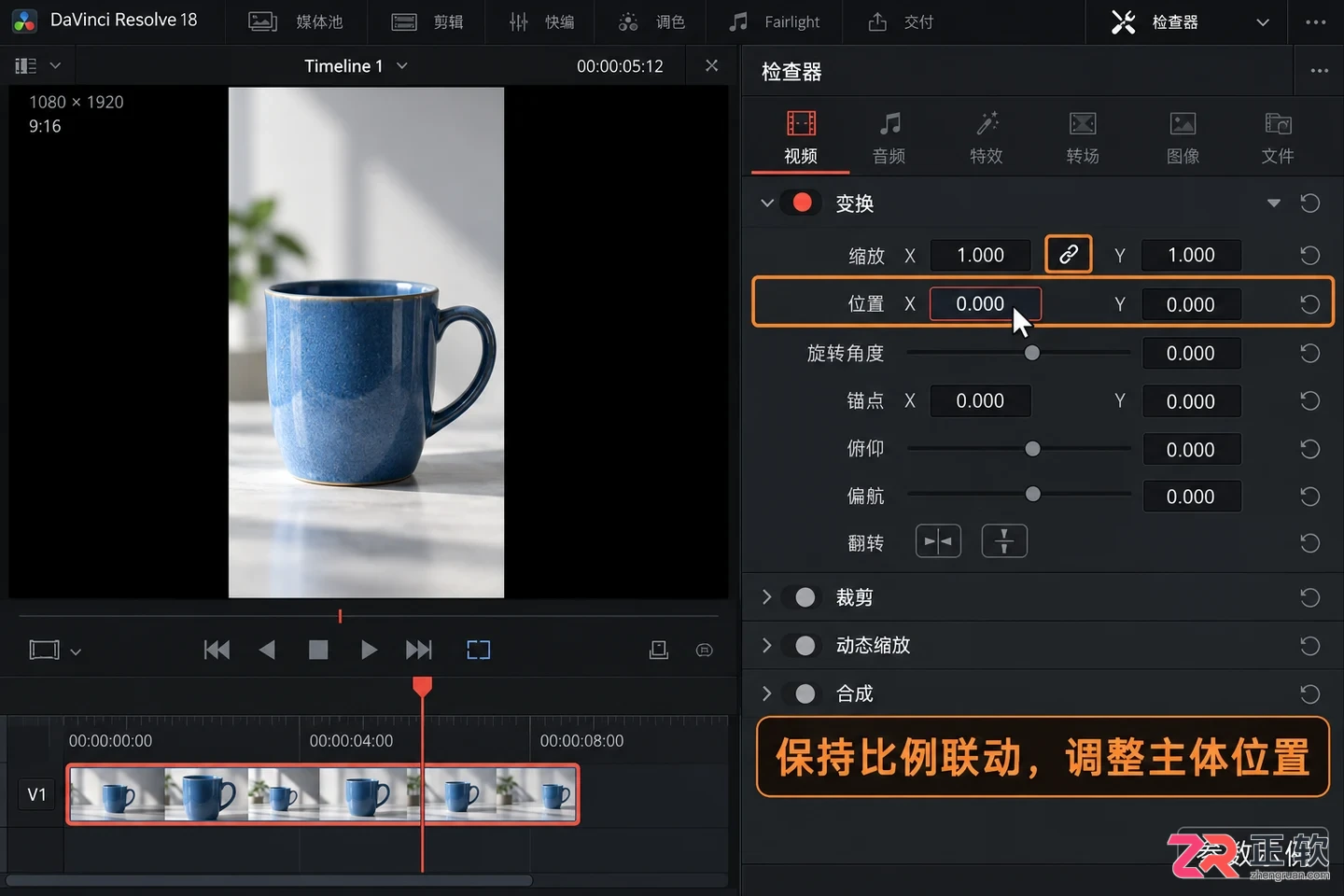Open the Fairlight audio page

[x=774, y=21]
